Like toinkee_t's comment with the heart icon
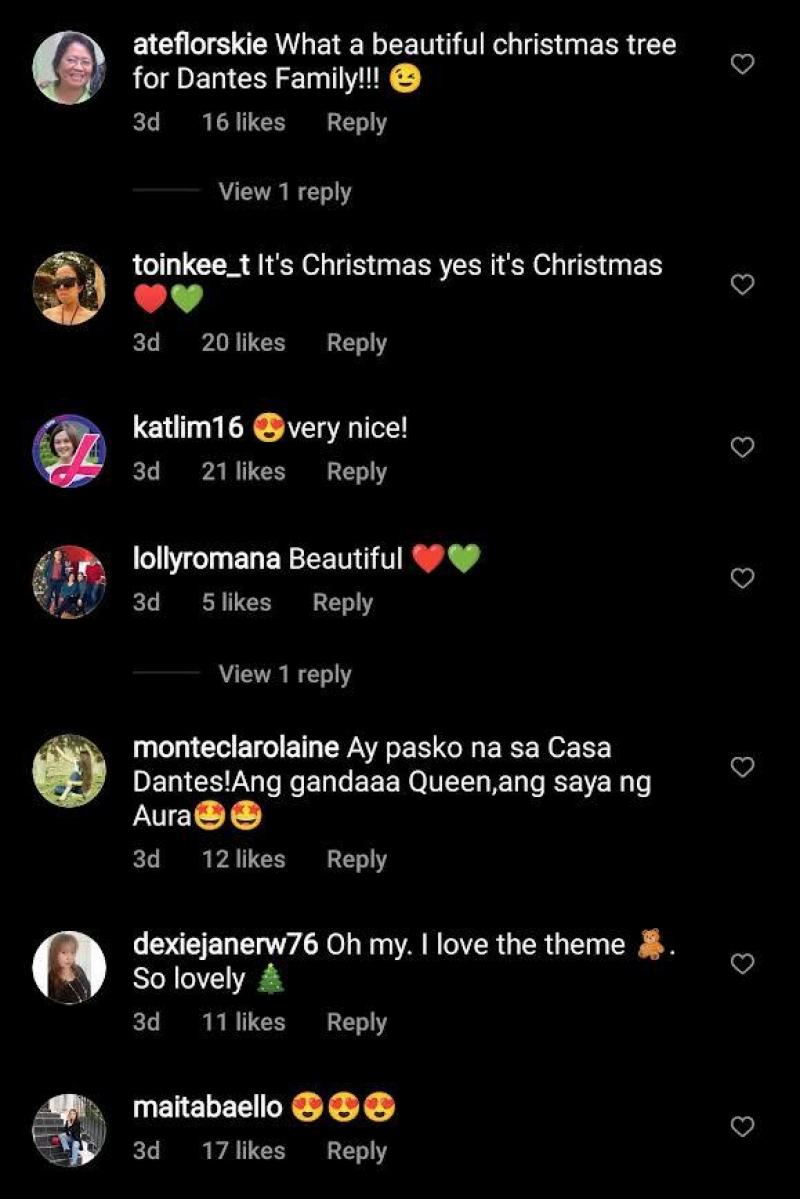The width and height of the screenshot is (800, 1199). 742,283
